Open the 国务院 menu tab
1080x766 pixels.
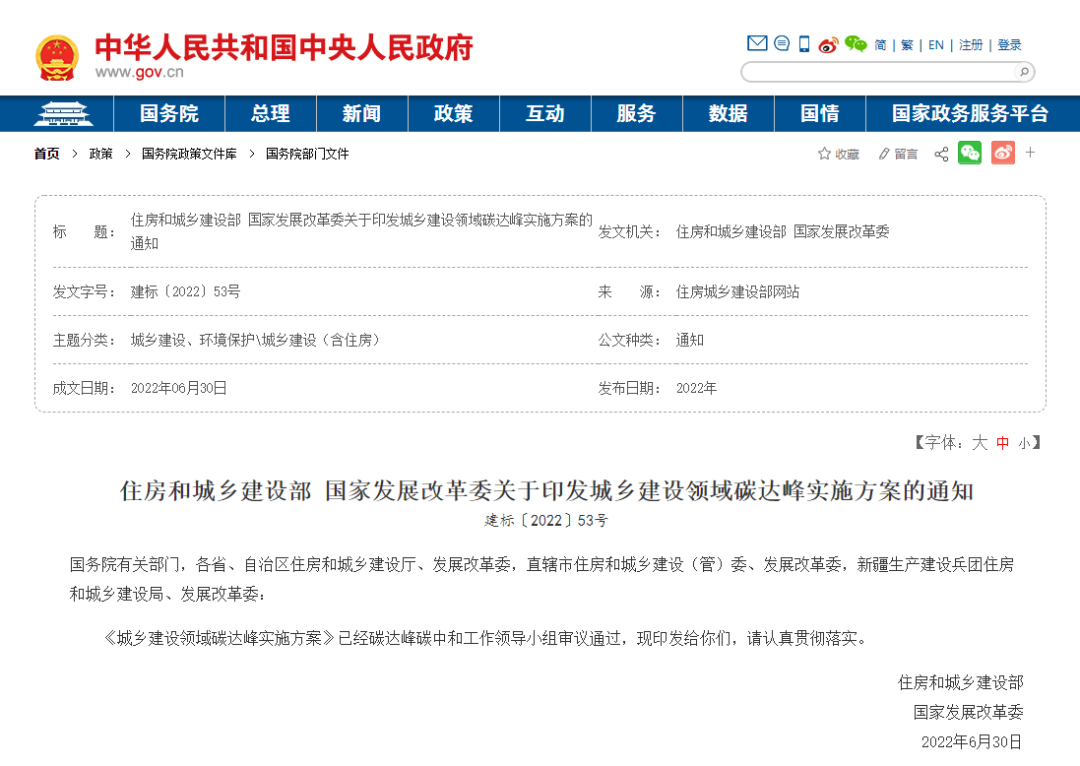pos(169,114)
